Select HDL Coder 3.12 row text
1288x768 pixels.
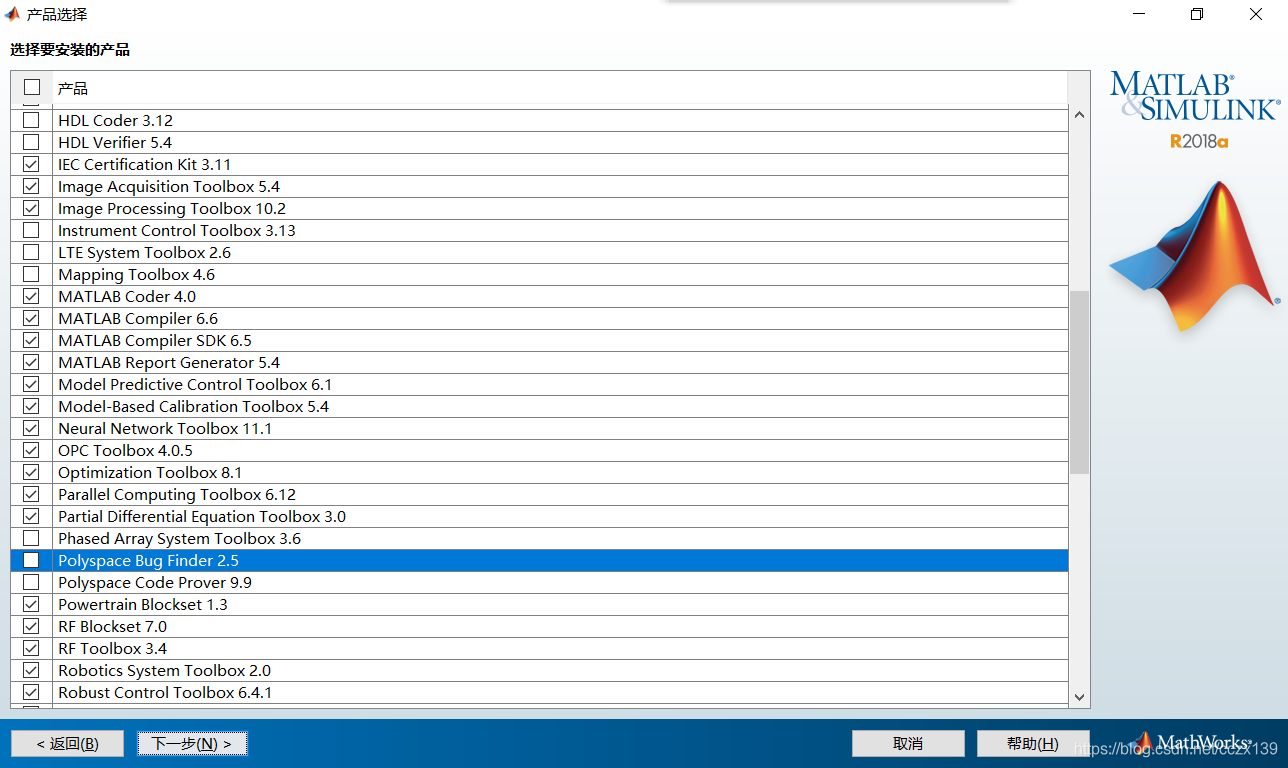coord(116,120)
